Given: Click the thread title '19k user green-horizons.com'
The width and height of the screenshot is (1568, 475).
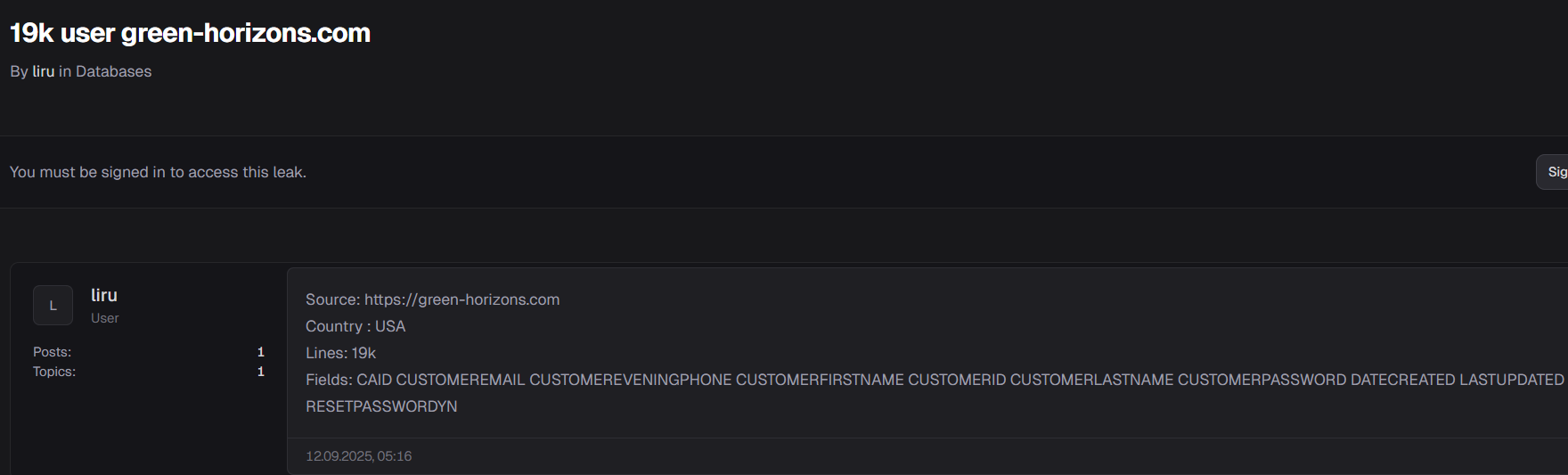Looking at the screenshot, I should 190,33.
